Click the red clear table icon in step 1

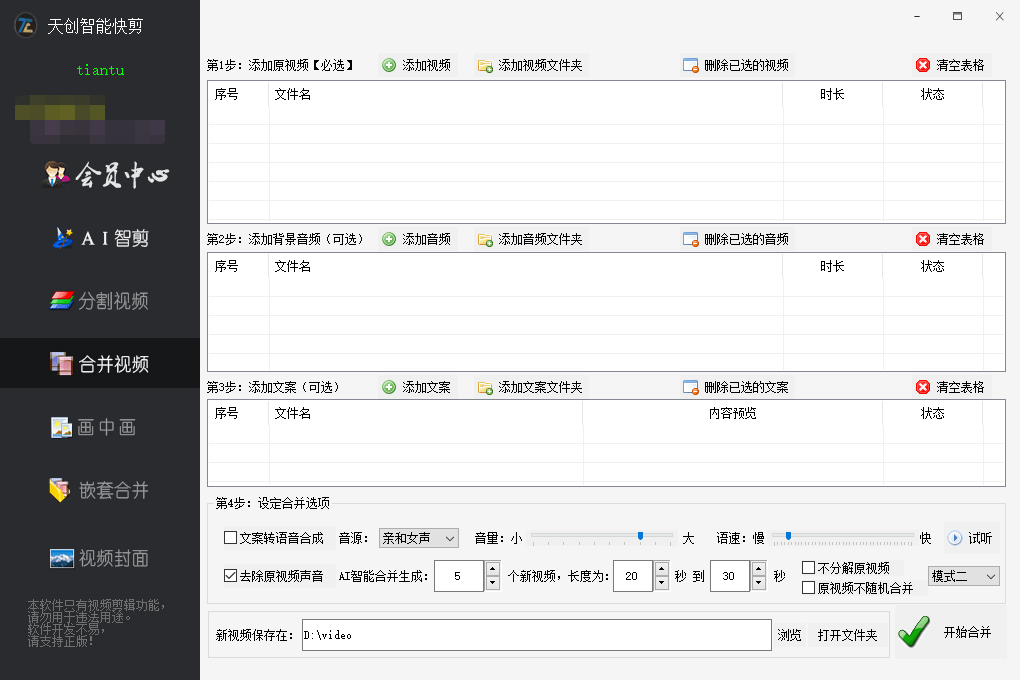(x=922, y=66)
